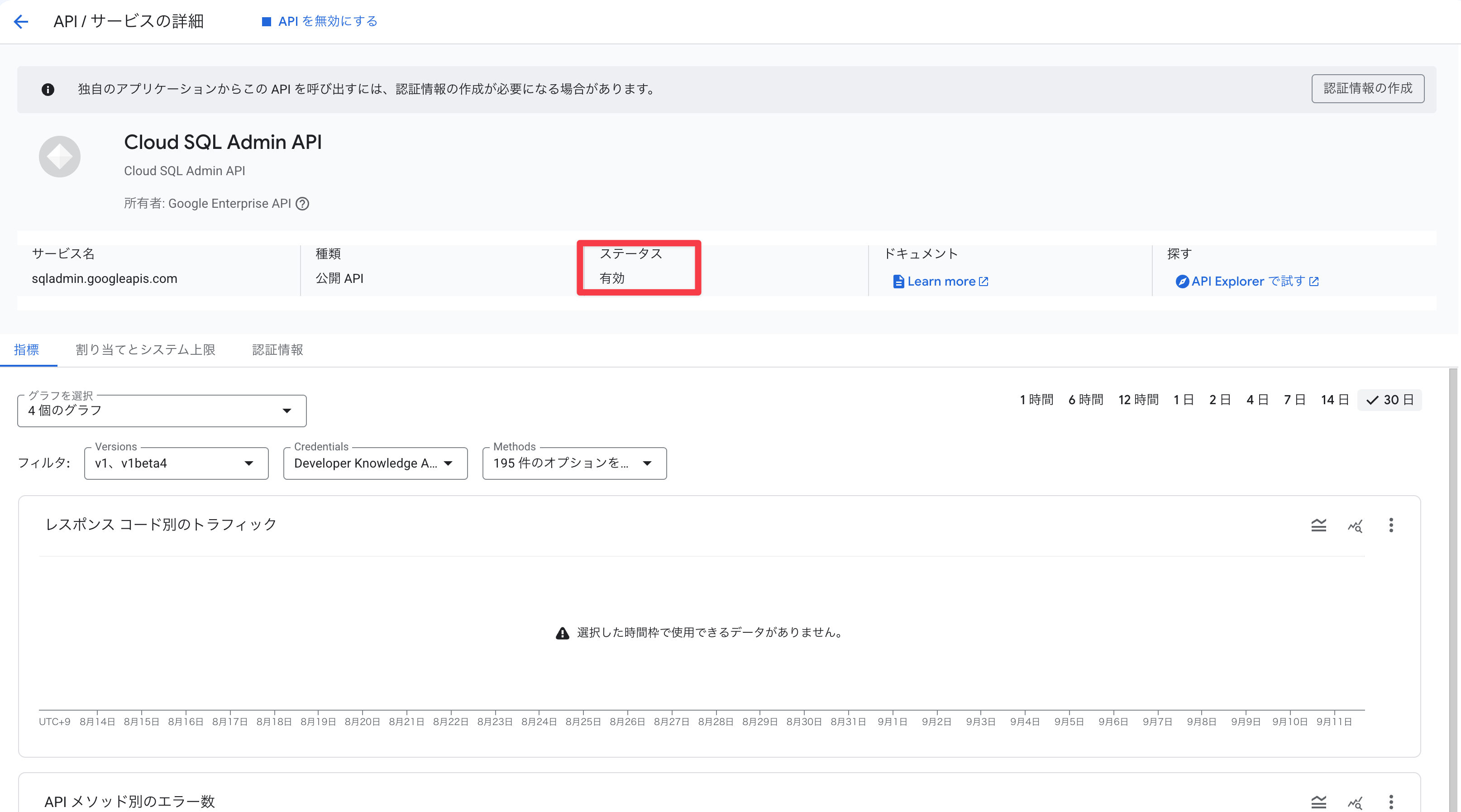Viewport: 1461px width, 812px height.
Task: Click the レスポンス コード別のトラフィック chart title
Action: point(161,525)
